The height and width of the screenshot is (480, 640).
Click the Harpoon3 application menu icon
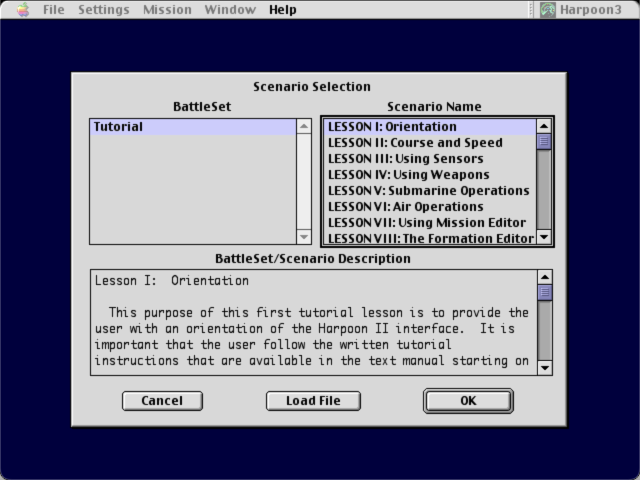(547, 9)
